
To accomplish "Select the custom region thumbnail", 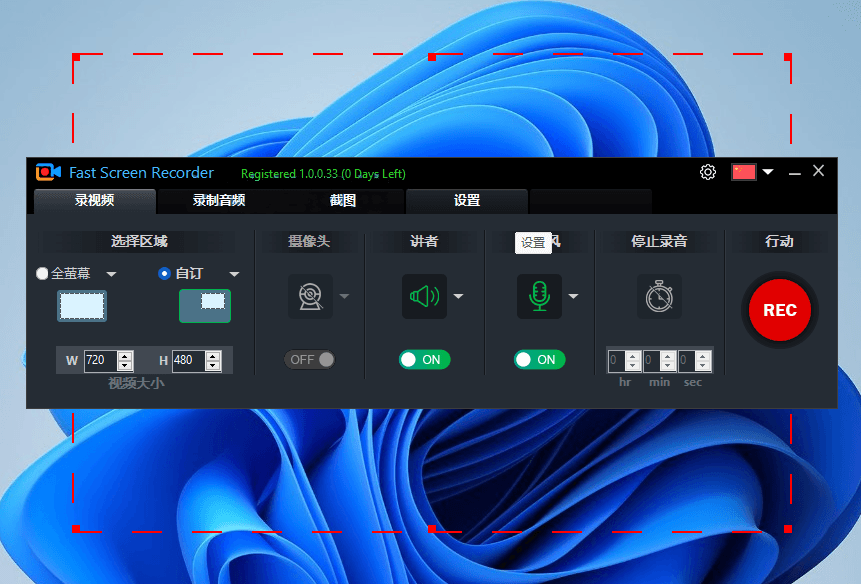I will coord(205,306).
